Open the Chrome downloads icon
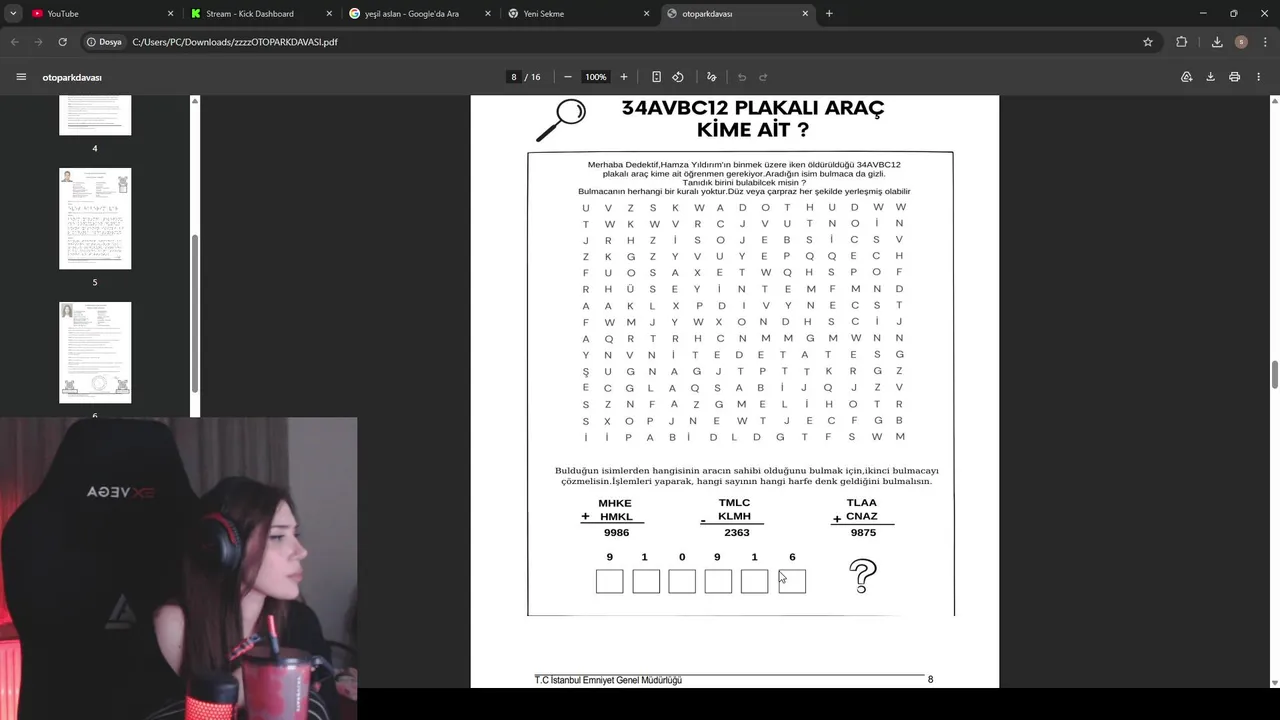The width and height of the screenshot is (1280, 720). [x=1217, y=42]
